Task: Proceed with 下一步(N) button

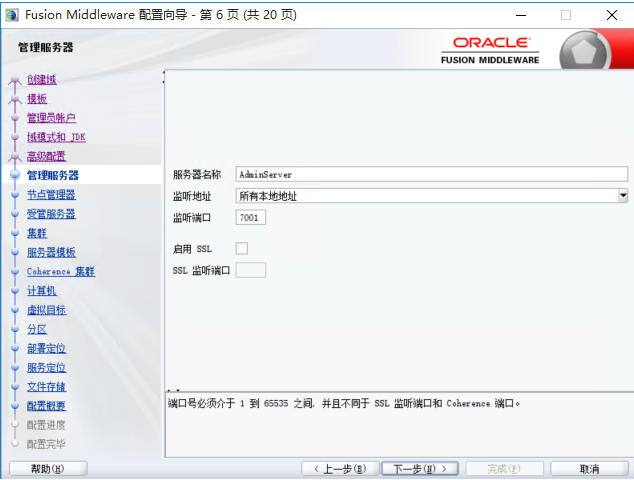Action: pyautogui.click(x=420, y=469)
